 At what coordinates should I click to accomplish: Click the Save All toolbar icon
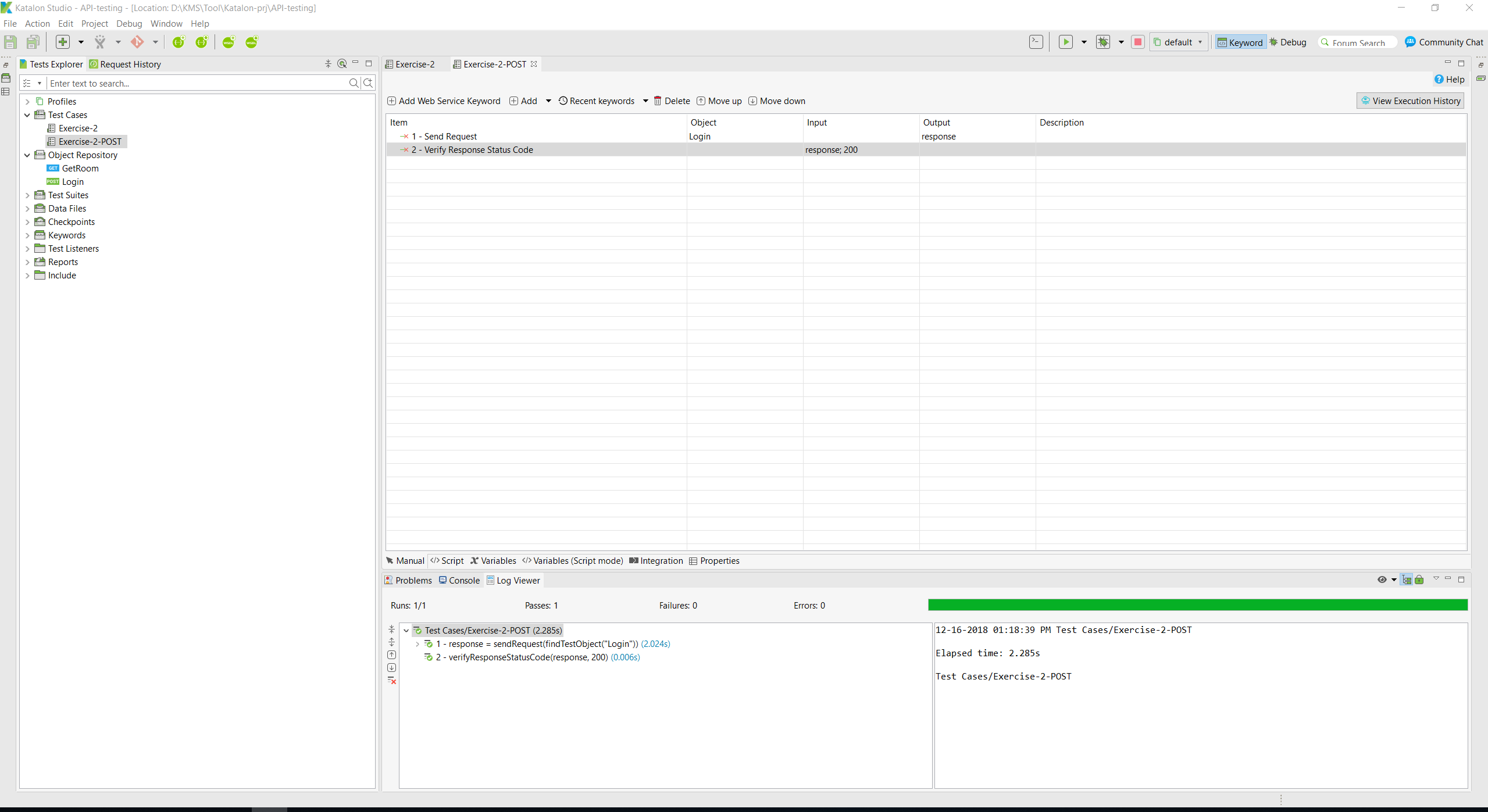(x=33, y=42)
